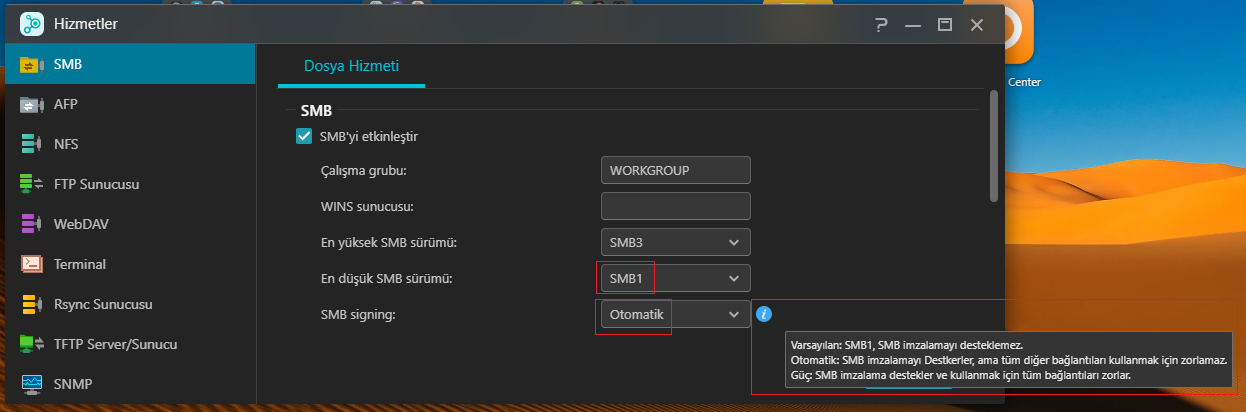Open the AFP service section
Image resolution: width=1246 pixels, height=412 pixels.
click(x=128, y=104)
